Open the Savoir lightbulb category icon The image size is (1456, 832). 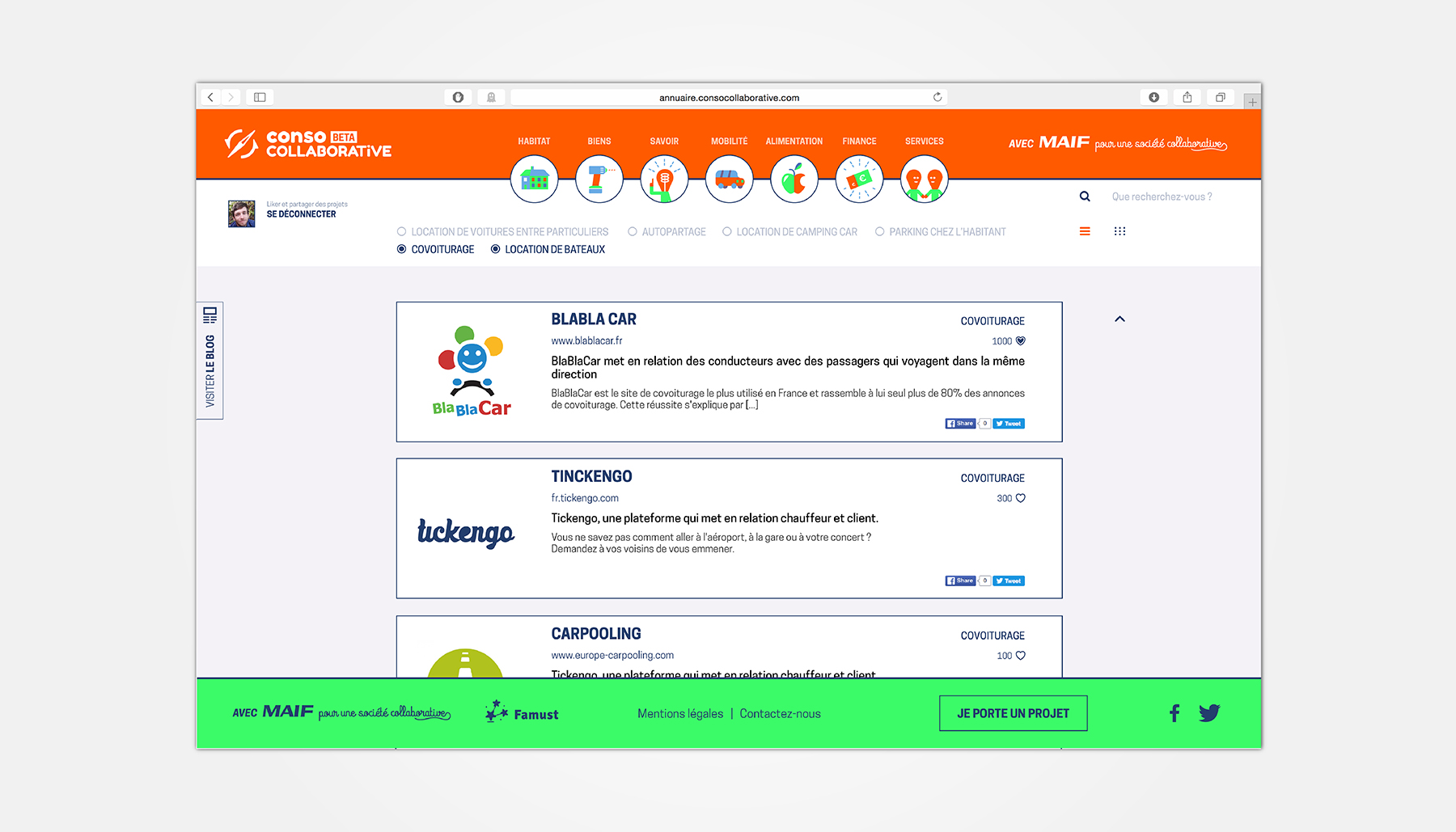pyautogui.click(x=664, y=179)
